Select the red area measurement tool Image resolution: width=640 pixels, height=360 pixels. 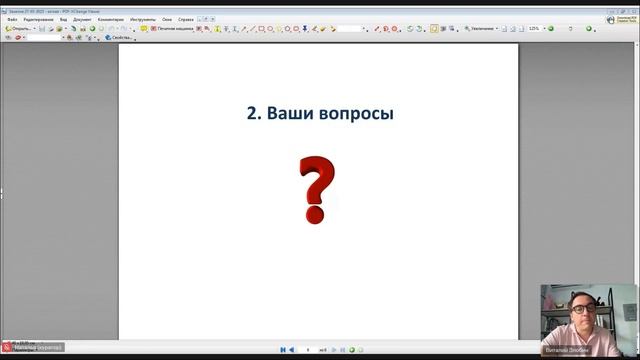coord(395,29)
